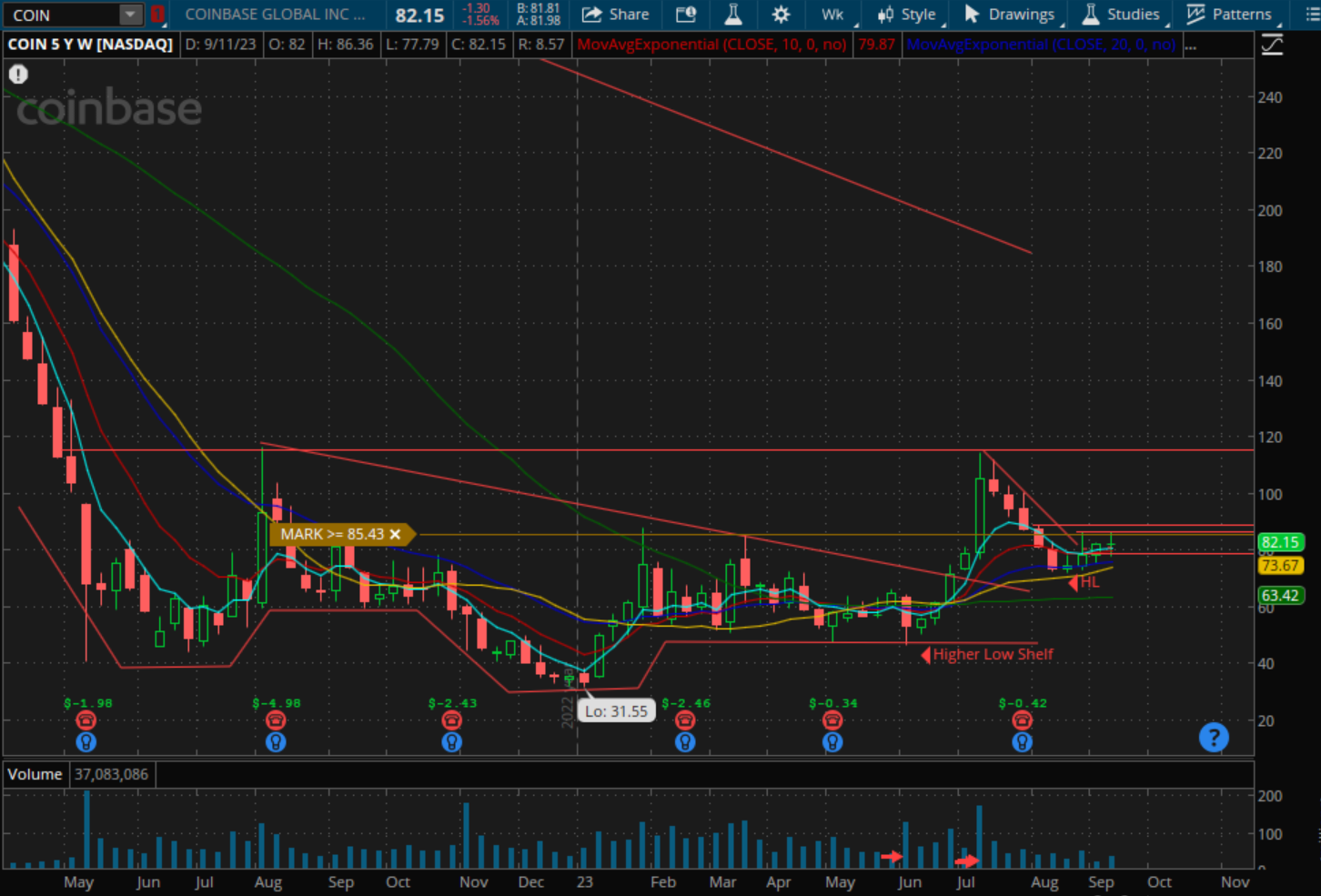This screenshot has height=896, width=1321.
Task: Click the green 82.15 price axis tag
Action: pos(1280,542)
